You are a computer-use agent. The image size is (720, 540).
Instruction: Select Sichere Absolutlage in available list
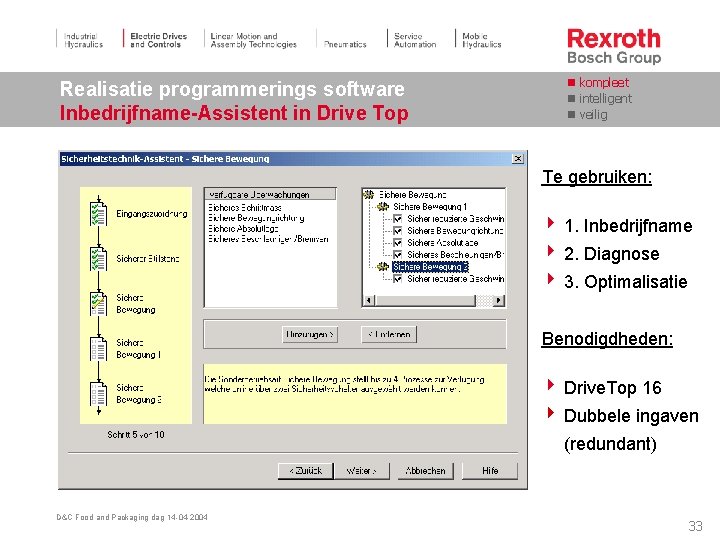click(243, 229)
